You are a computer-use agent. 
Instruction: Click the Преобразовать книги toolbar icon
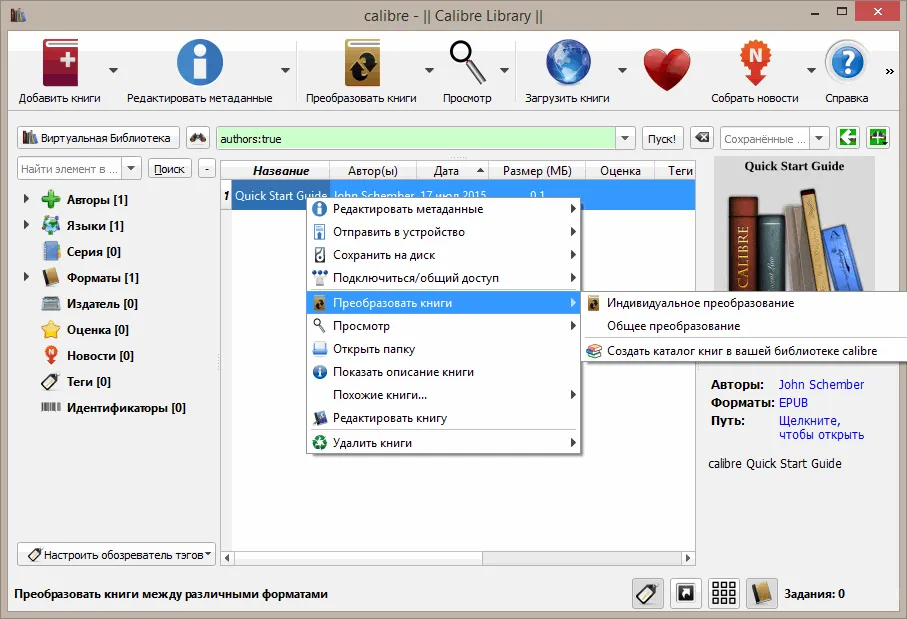362,62
